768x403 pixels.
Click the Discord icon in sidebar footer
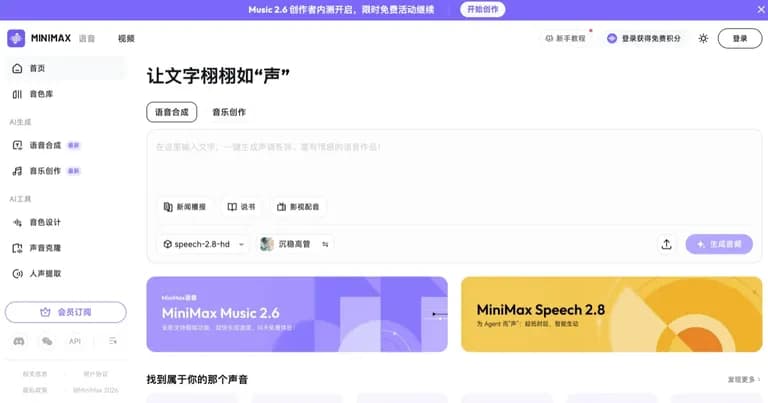pos(19,341)
